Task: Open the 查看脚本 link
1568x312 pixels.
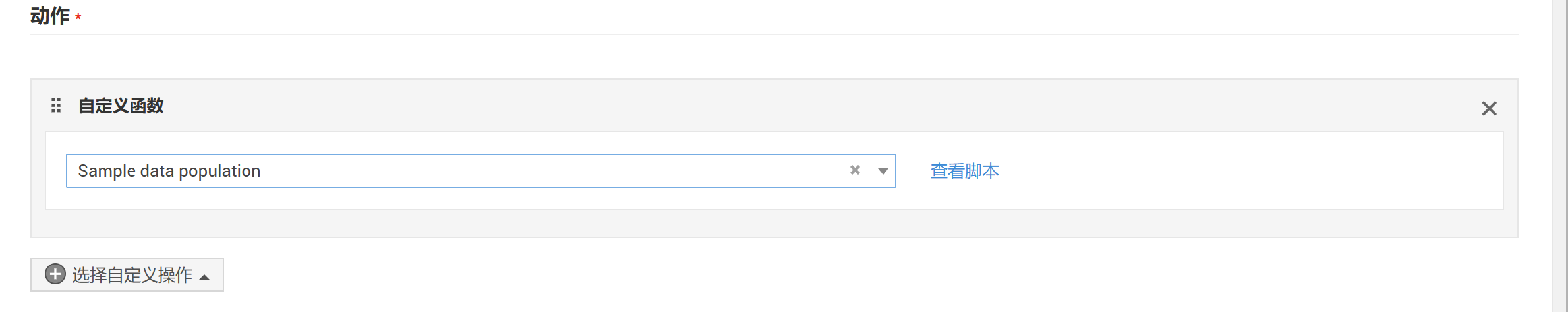Action: coord(964,172)
